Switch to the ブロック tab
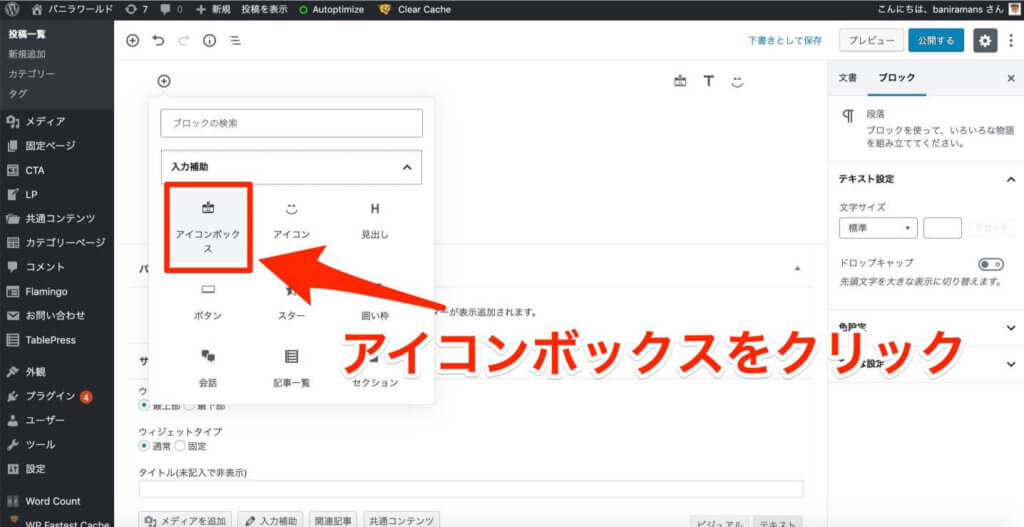This screenshot has width=1024, height=527. tap(897, 78)
